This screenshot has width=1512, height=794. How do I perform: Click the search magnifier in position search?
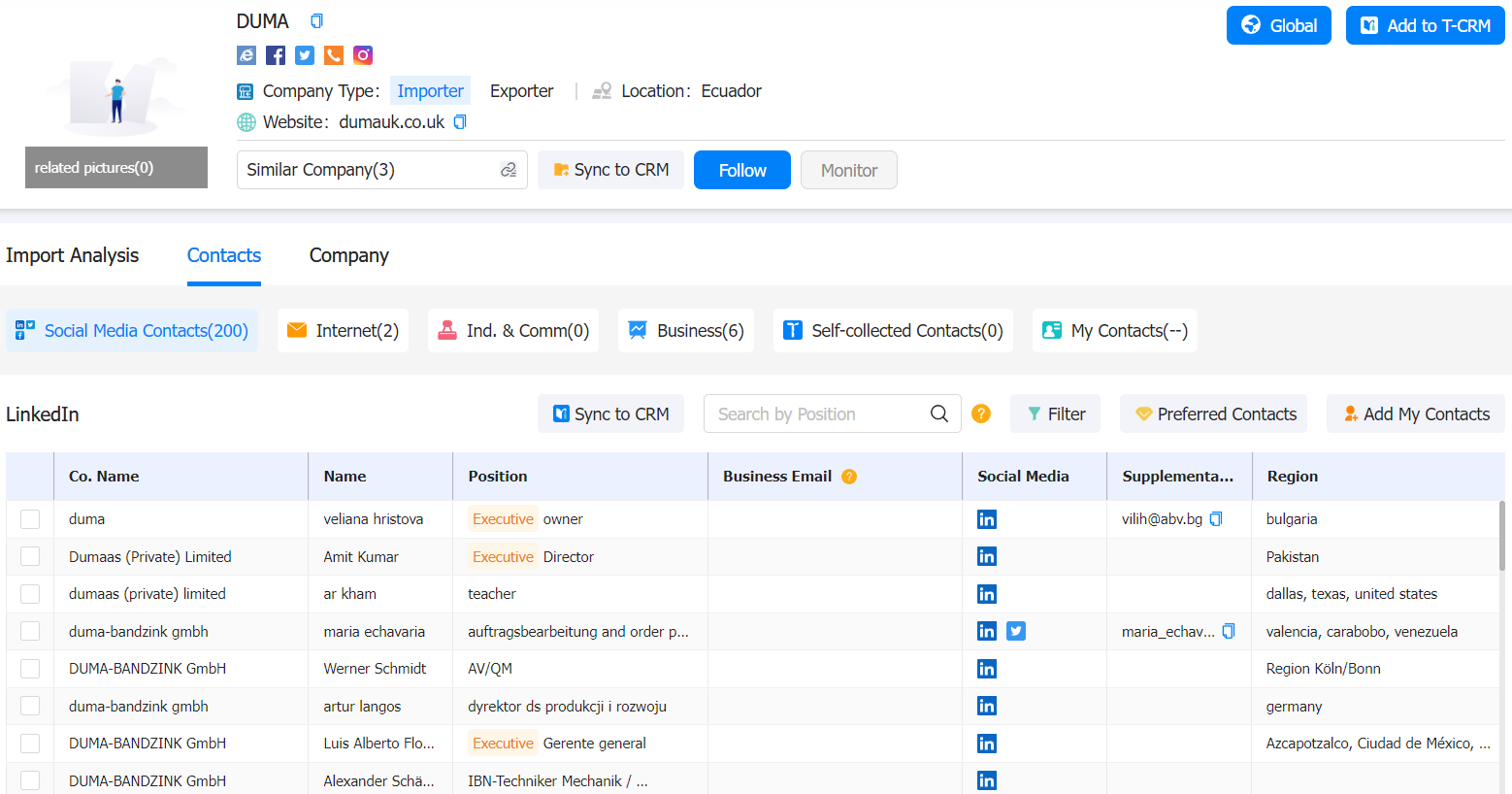[x=939, y=414]
